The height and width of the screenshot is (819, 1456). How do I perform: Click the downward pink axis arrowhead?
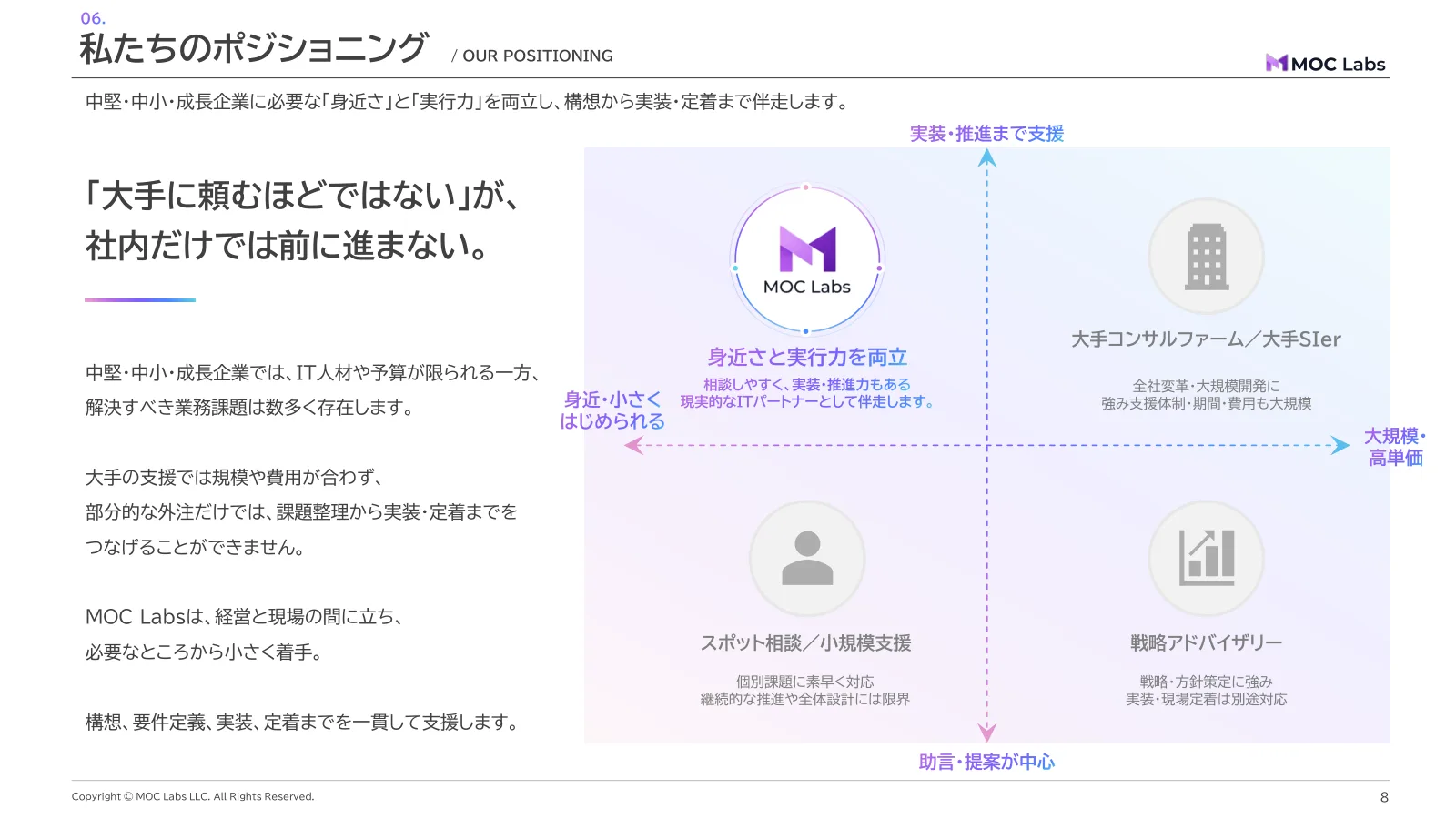[987, 733]
